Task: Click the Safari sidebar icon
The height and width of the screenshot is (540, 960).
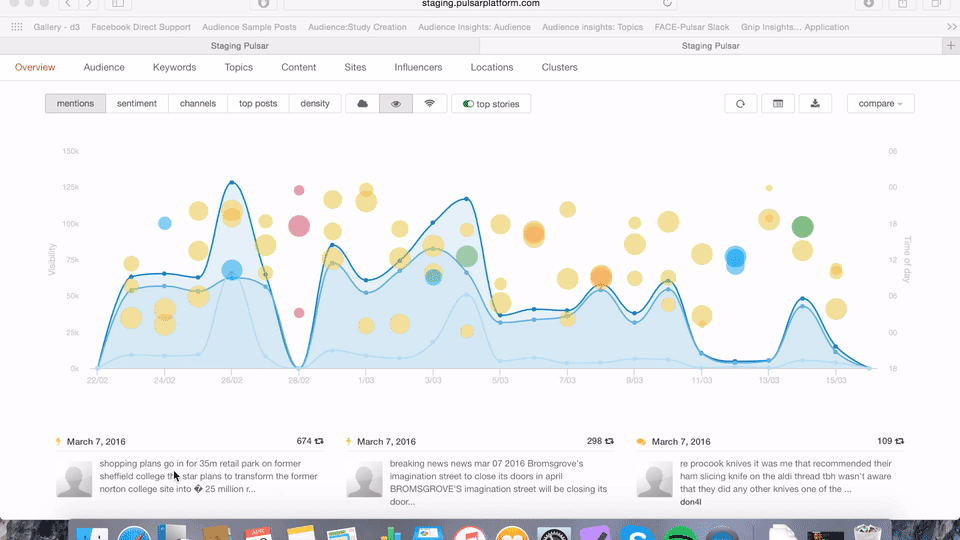Action: (x=117, y=4)
